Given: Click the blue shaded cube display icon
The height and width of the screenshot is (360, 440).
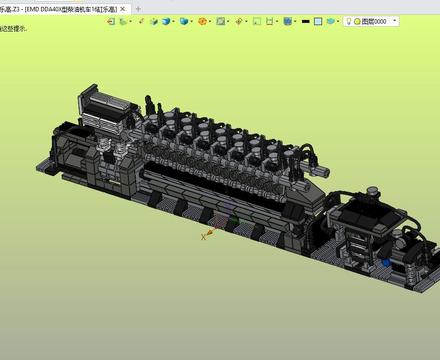Looking at the screenshot, I should 166,21.
